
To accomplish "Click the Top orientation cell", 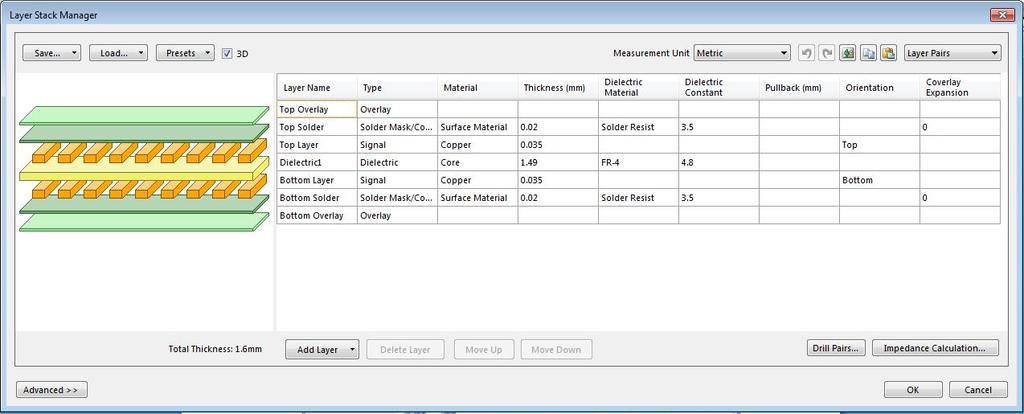I will tap(879, 144).
